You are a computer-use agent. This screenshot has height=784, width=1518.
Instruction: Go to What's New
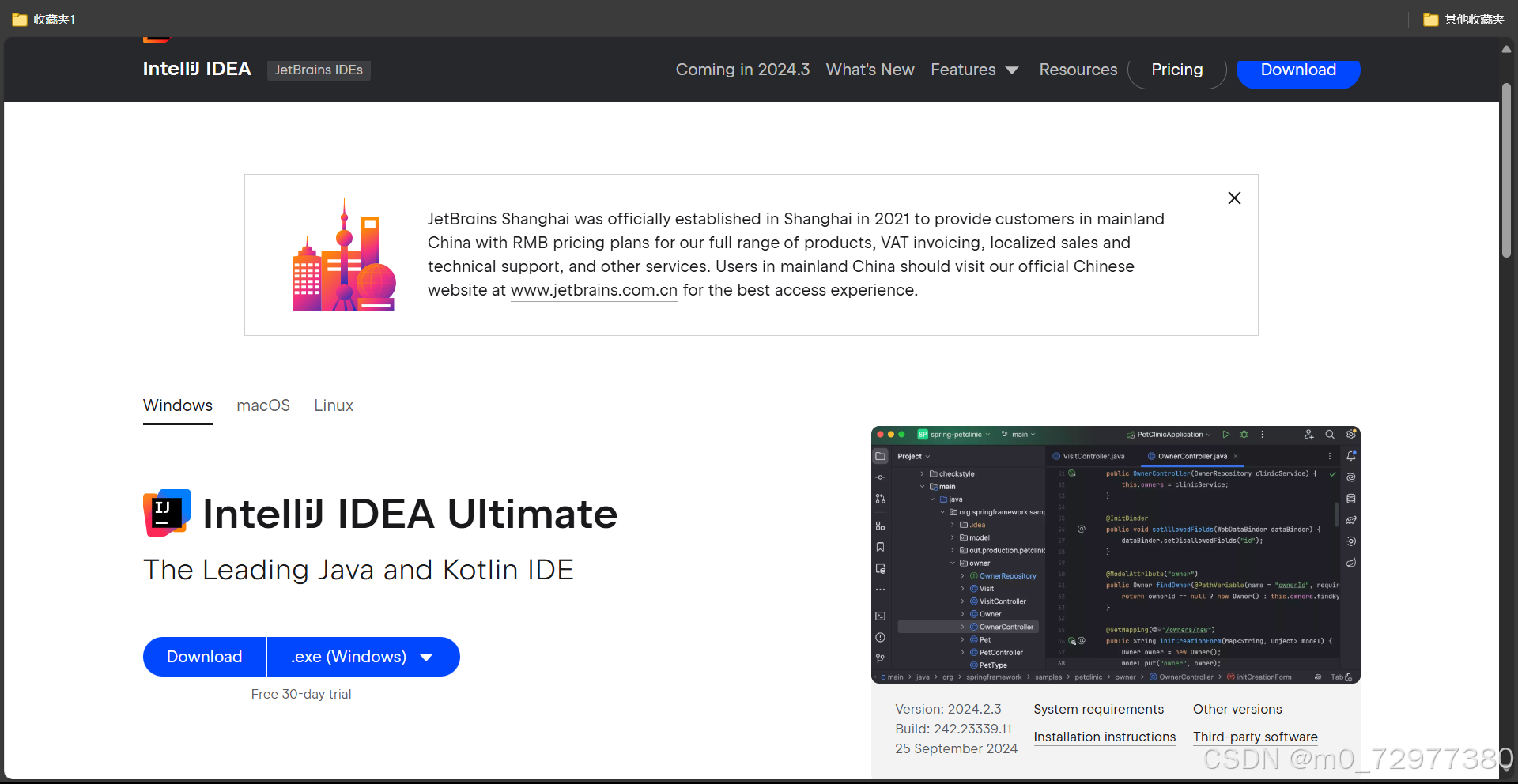pos(870,70)
